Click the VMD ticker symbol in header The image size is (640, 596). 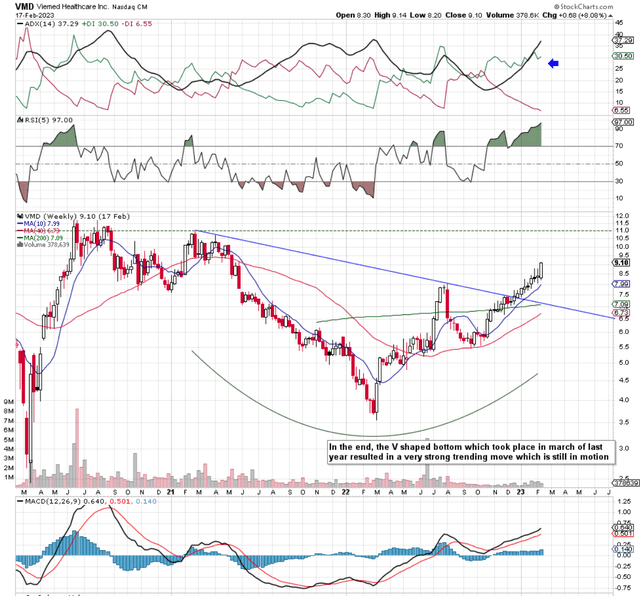[24, 7]
